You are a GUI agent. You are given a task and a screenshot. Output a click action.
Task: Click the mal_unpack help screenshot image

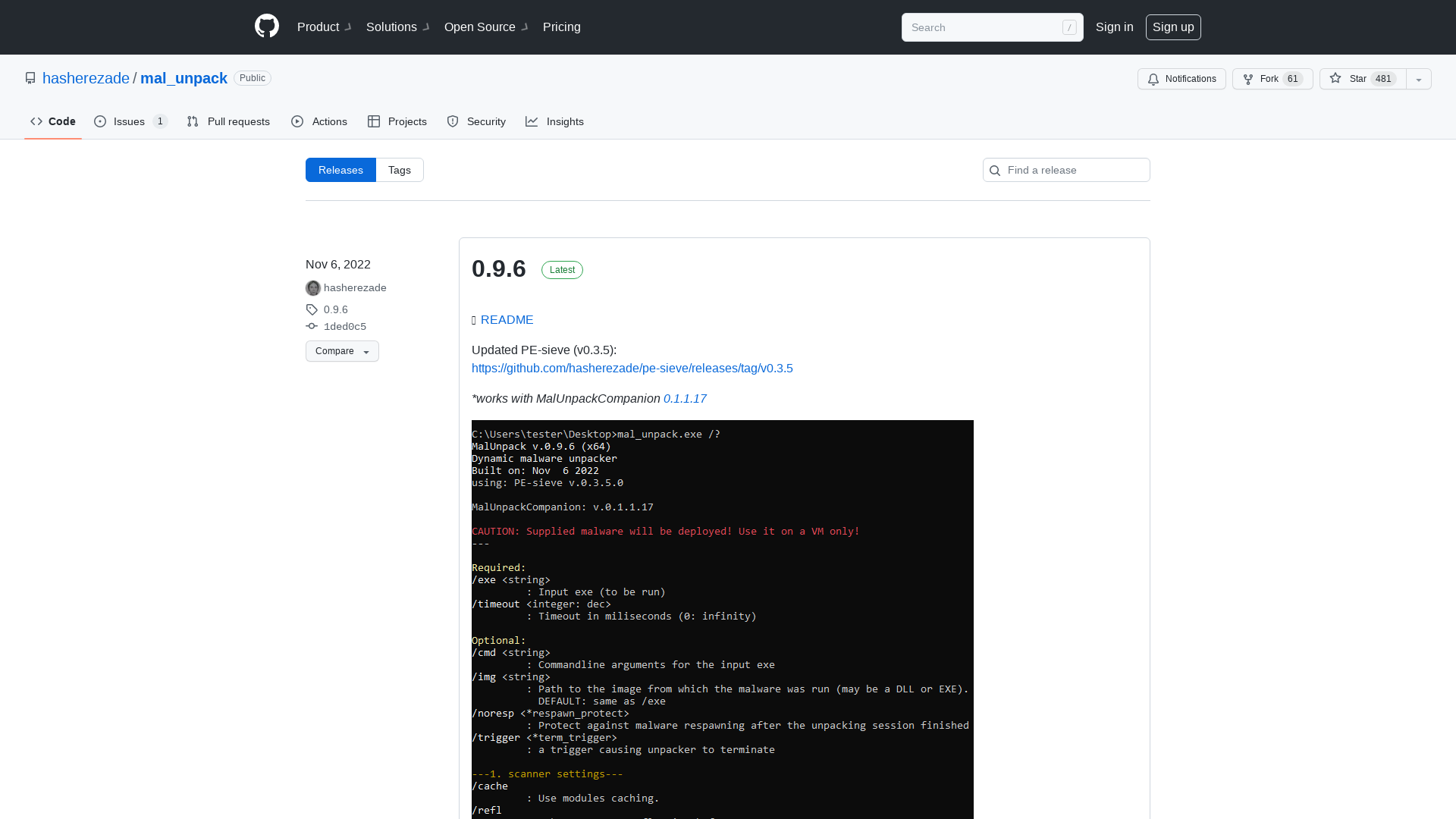(x=723, y=620)
